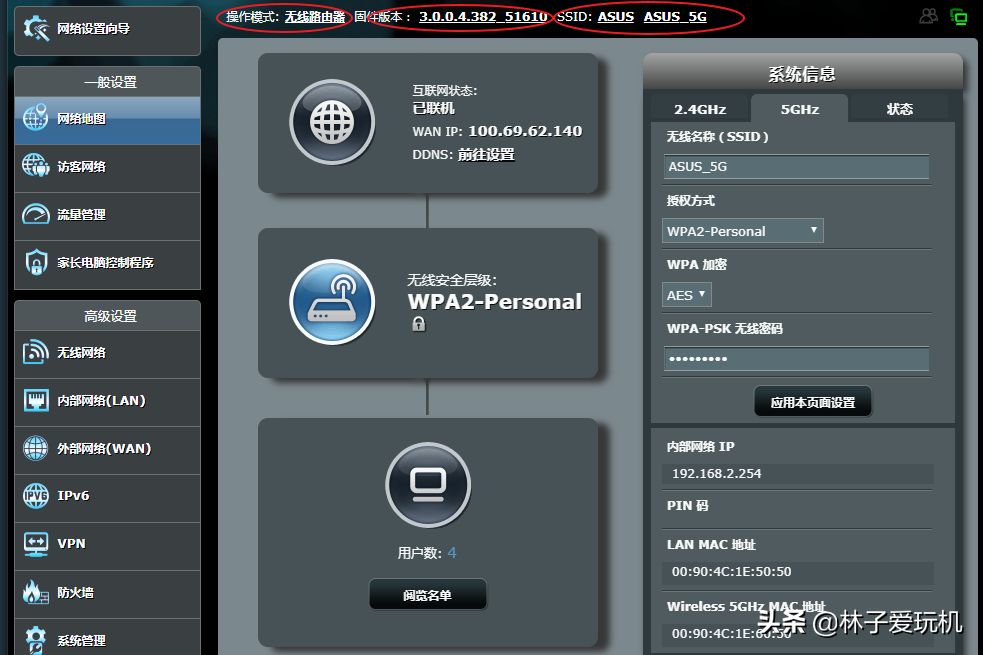Open the IPv6 menu label
Image resolution: width=983 pixels, height=655 pixels.
(73, 496)
